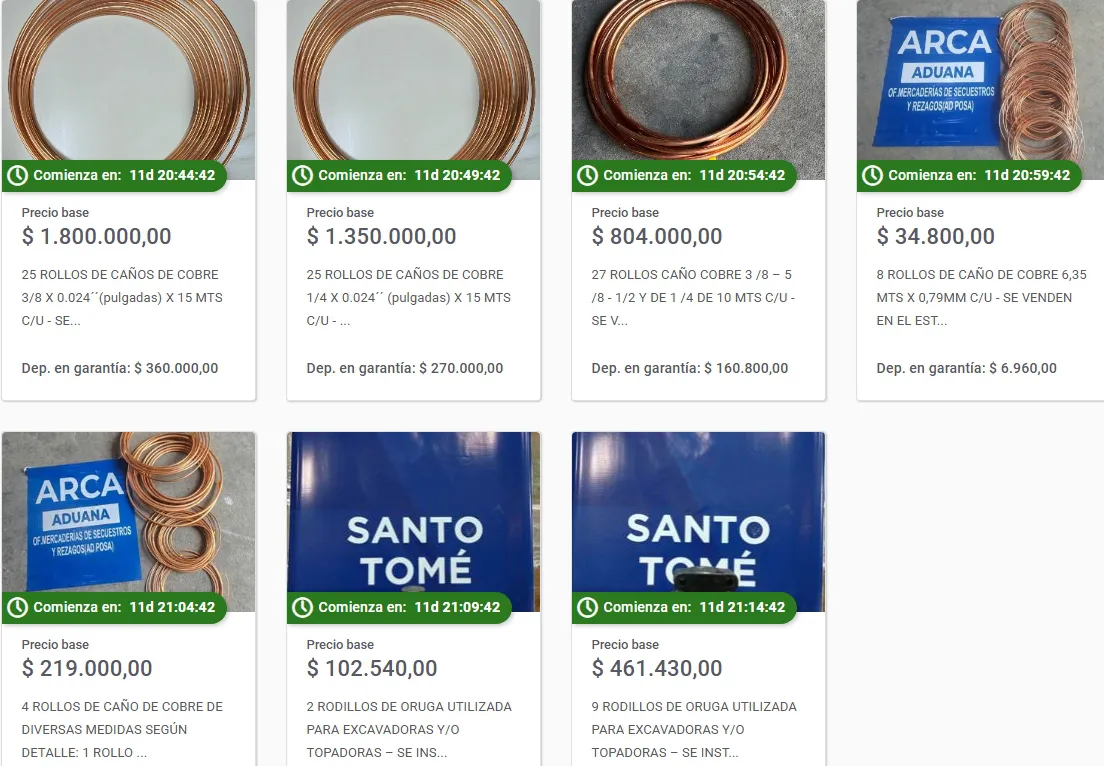Click clock icon on 11d 20:54:42 countdown
The width and height of the screenshot is (1104, 766).
tap(588, 175)
